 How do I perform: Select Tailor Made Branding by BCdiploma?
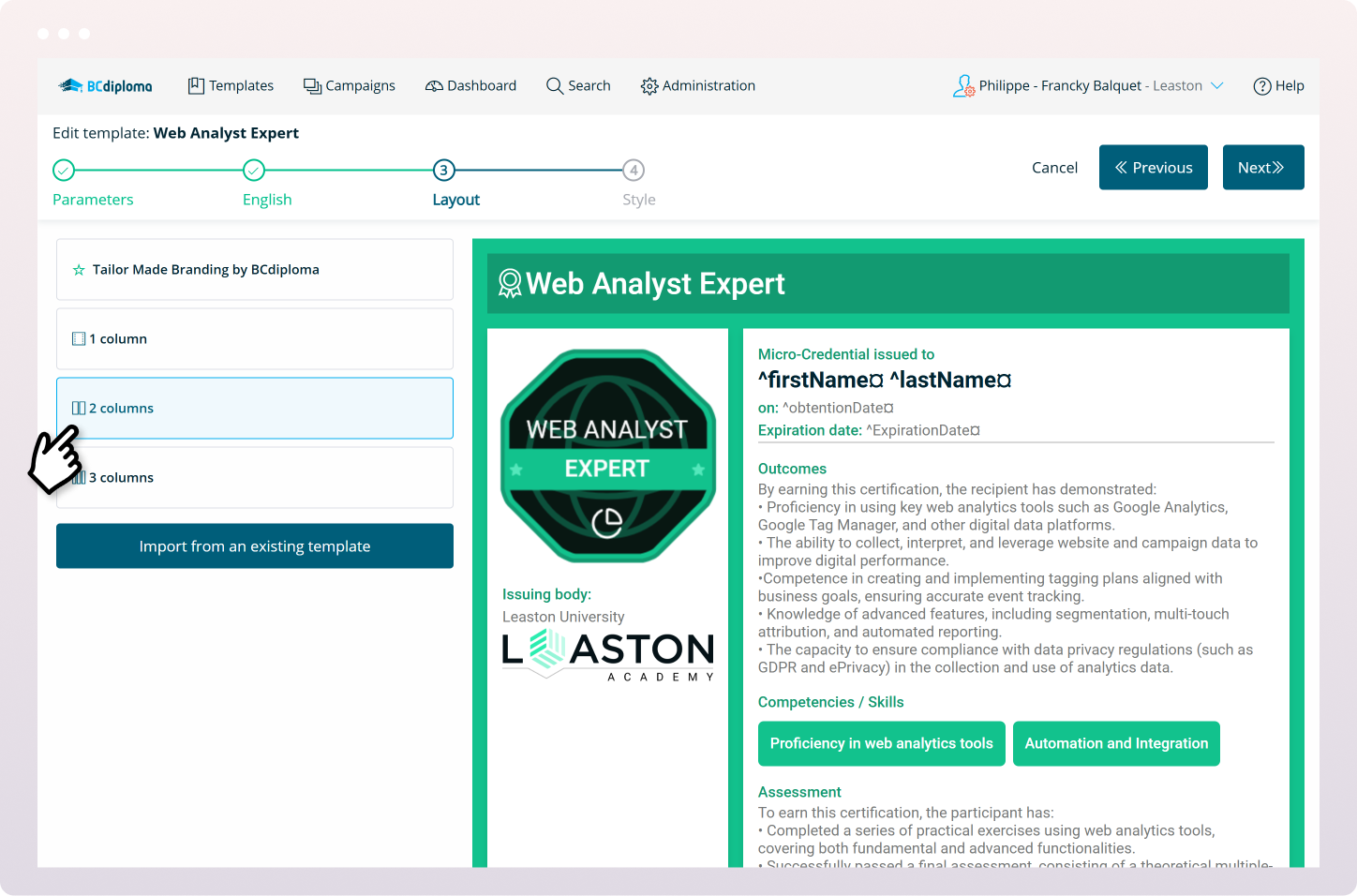pos(255,270)
